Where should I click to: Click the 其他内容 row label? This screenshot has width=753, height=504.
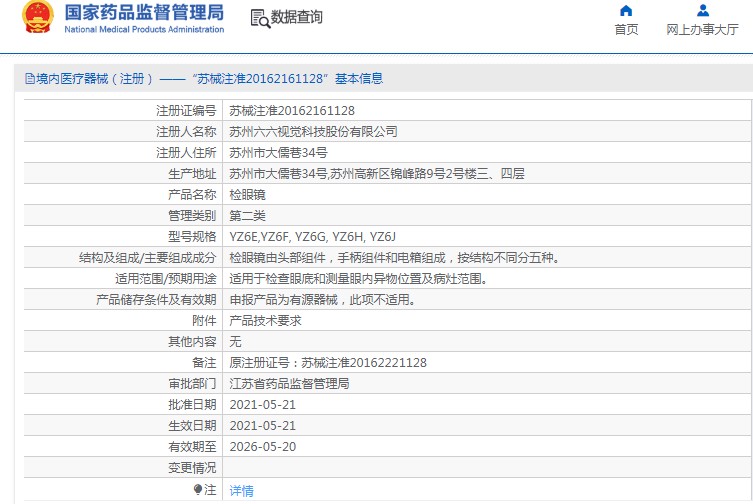[x=192, y=342]
